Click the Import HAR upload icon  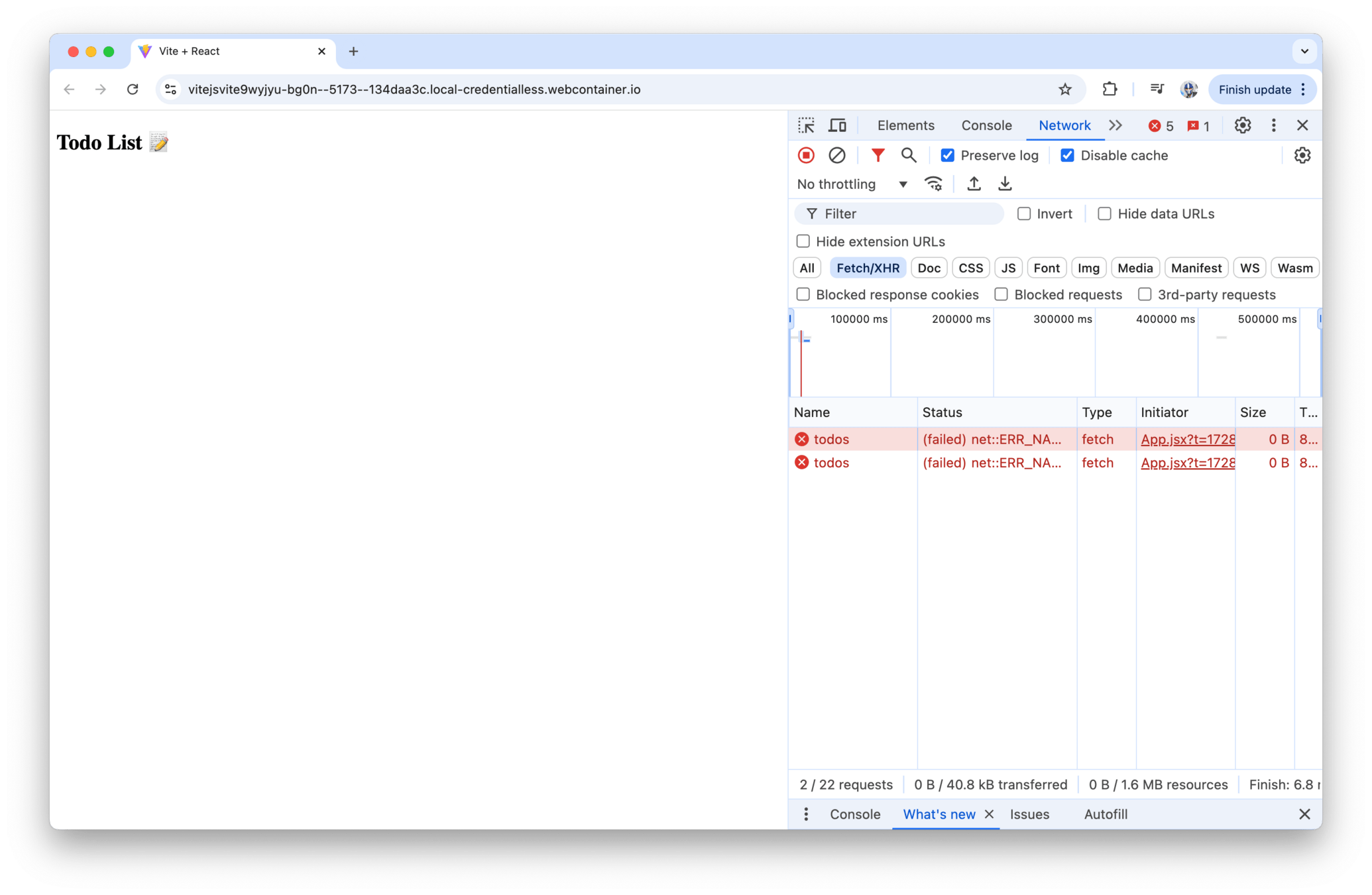[x=974, y=184]
